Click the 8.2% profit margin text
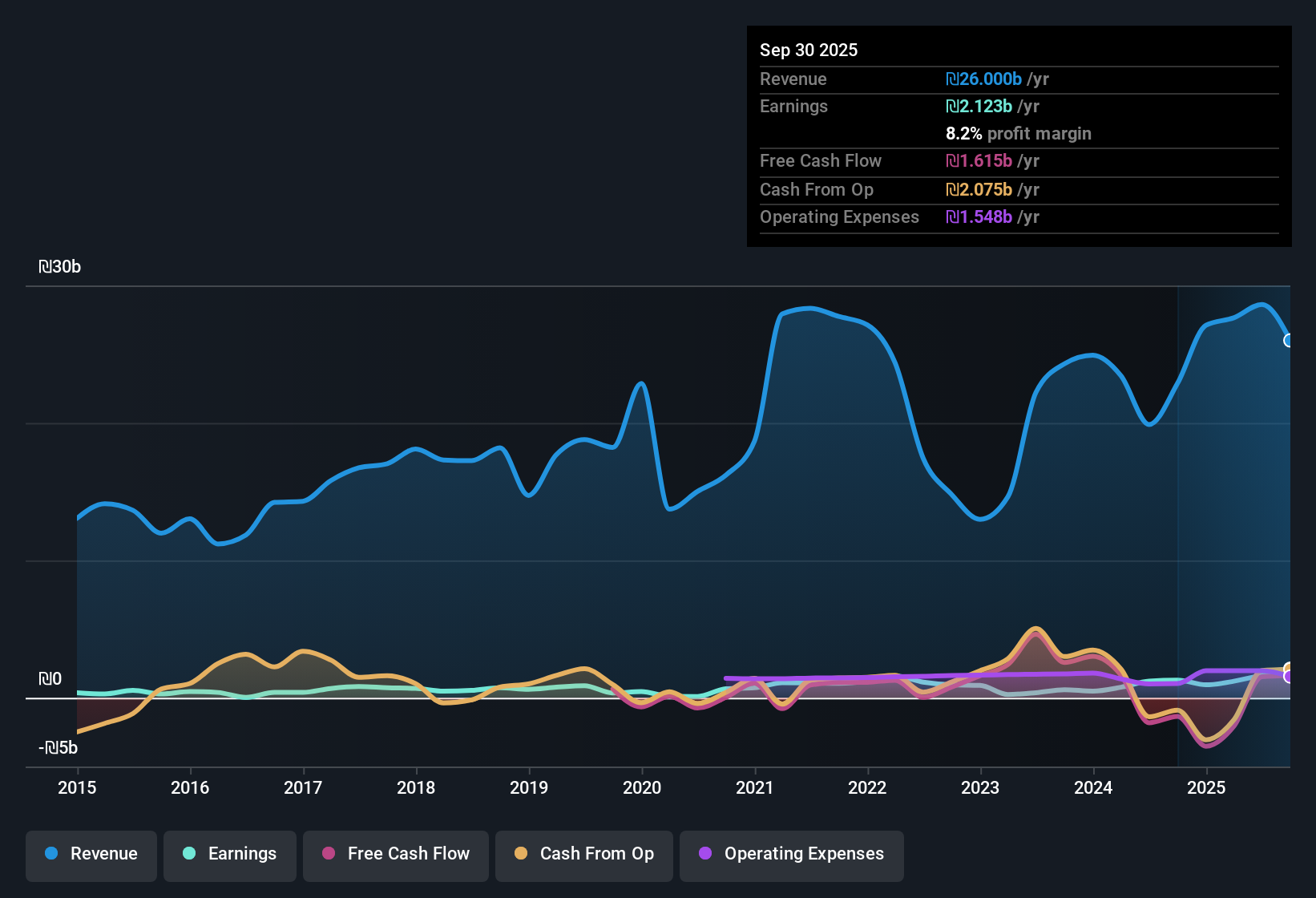 click(1019, 134)
